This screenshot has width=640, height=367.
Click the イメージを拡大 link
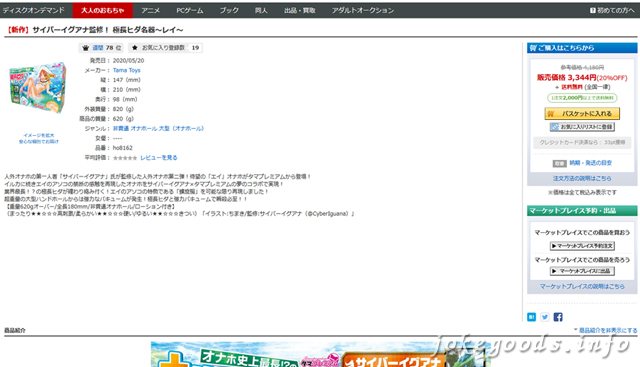click(39, 135)
